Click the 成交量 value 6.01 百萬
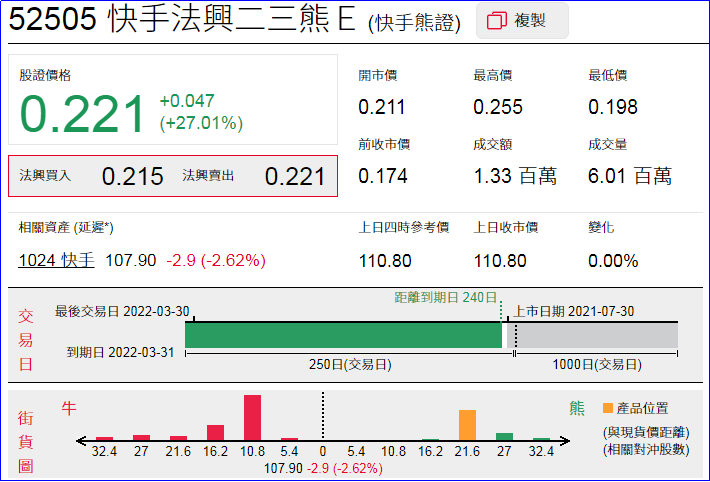This screenshot has height=482, width=710. coord(629,176)
